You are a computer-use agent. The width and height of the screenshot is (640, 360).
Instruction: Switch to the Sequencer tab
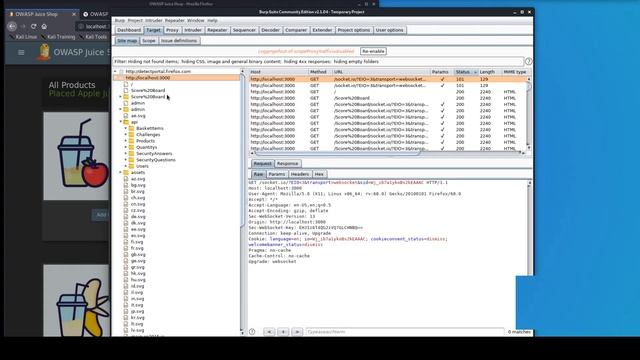coord(244,30)
